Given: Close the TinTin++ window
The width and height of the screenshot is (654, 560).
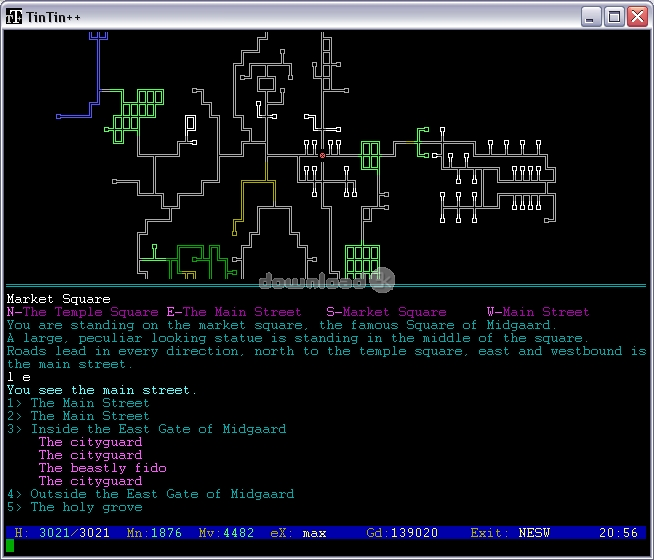Looking at the screenshot, I should [x=637, y=16].
